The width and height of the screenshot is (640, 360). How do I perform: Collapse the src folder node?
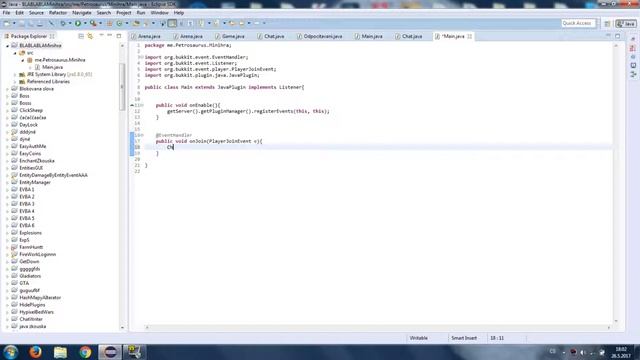tap(15, 53)
